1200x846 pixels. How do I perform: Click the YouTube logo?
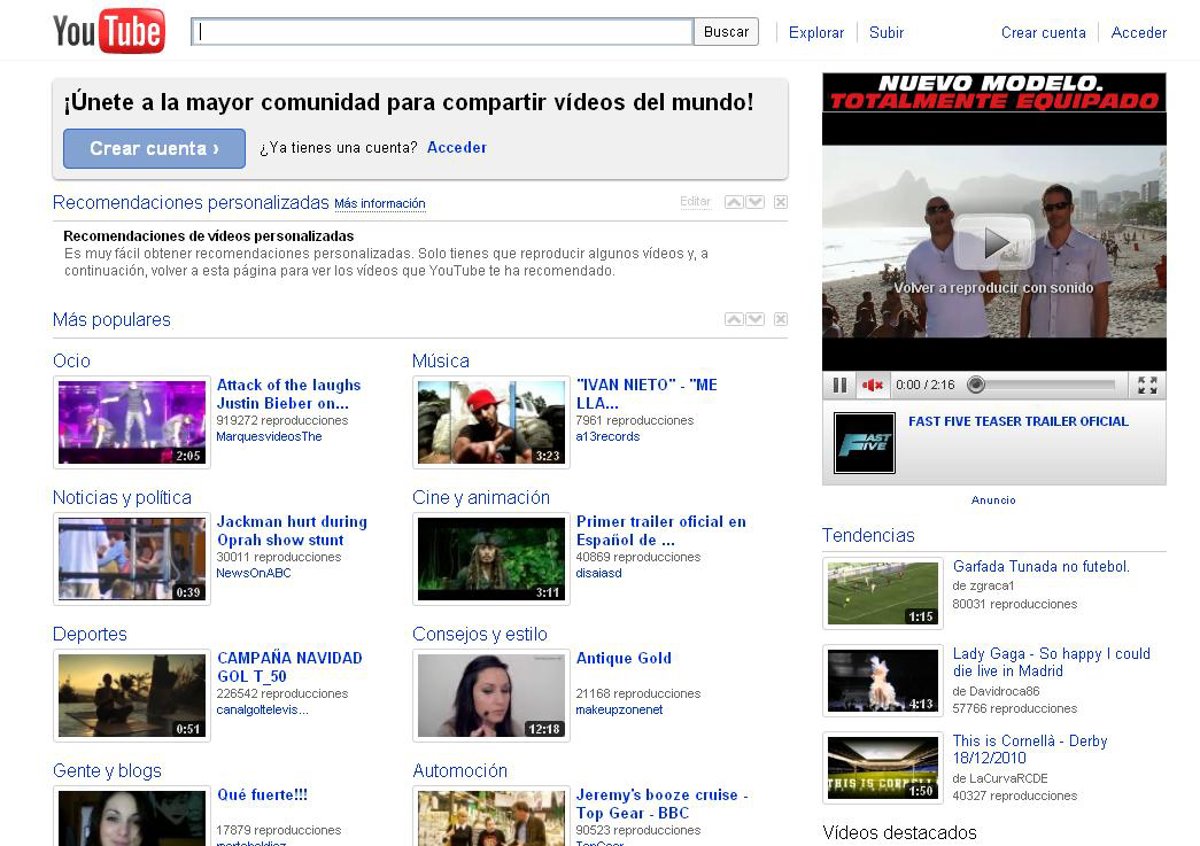coord(108,32)
